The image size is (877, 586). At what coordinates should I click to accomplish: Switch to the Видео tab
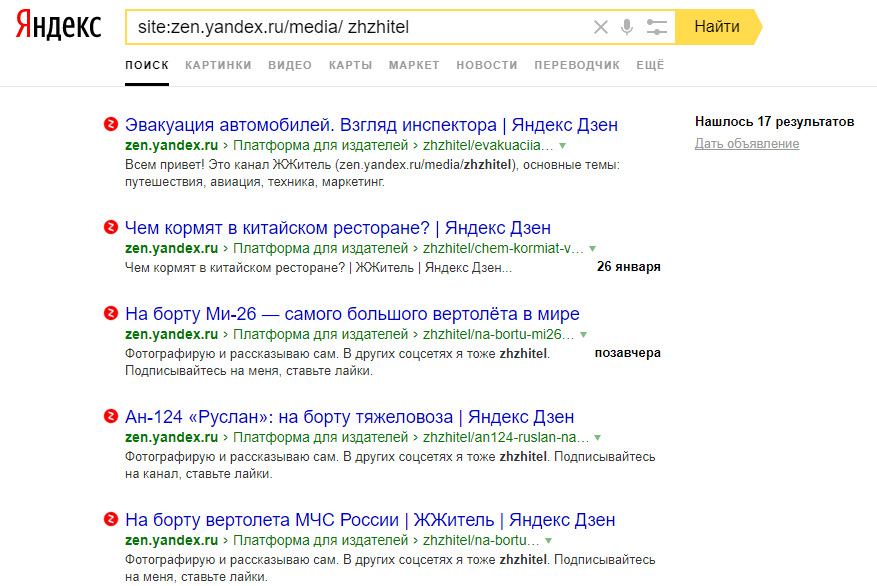tap(290, 65)
